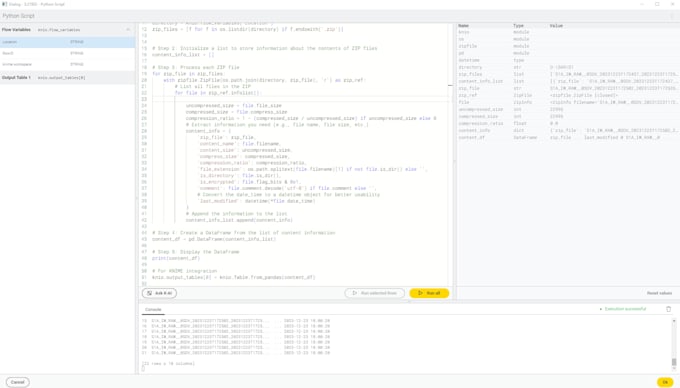Click Reset values in workspace panel

coord(659,293)
